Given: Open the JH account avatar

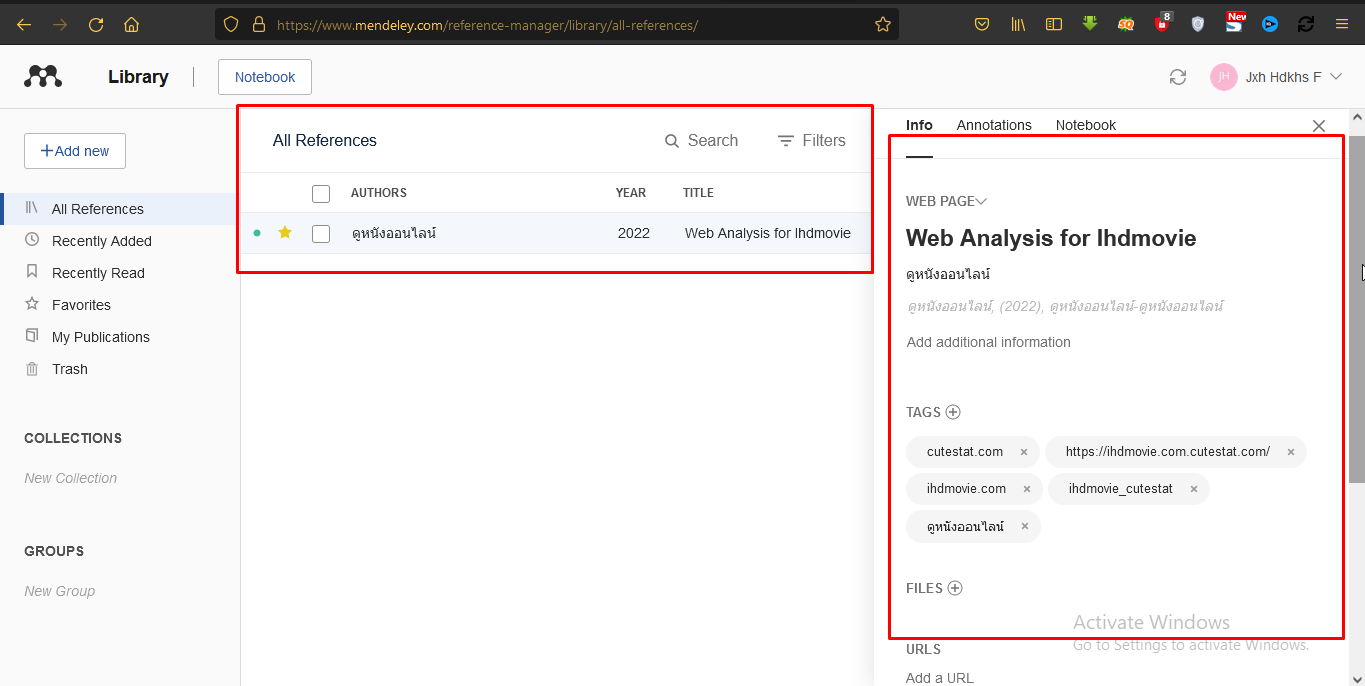Looking at the screenshot, I should [x=1224, y=77].
